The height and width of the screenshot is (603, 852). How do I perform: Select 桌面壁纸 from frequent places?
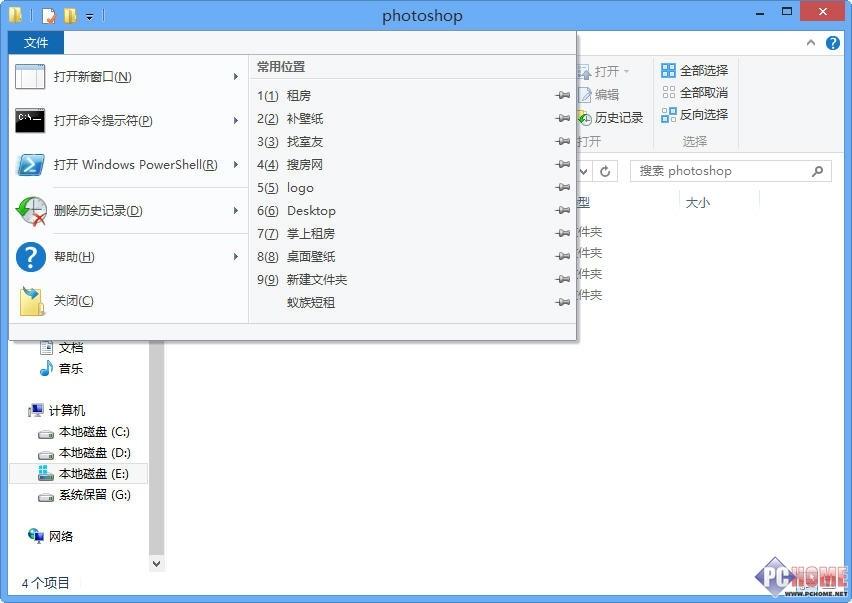310,257
